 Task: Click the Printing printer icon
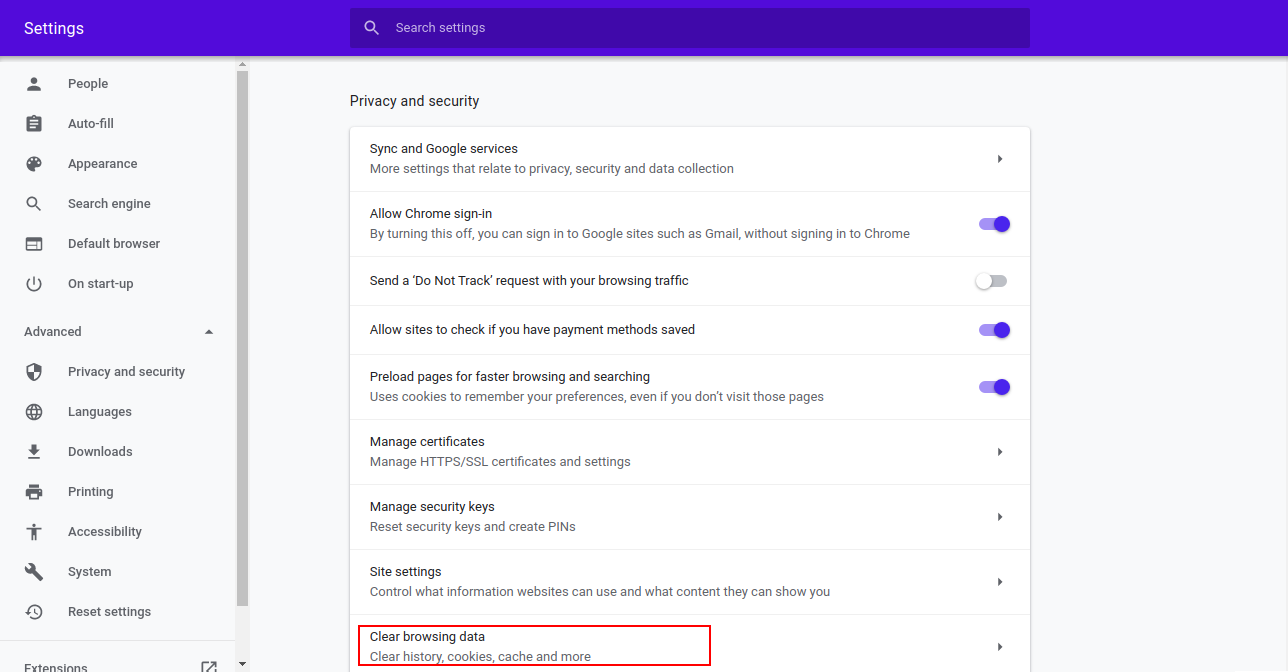34,491
